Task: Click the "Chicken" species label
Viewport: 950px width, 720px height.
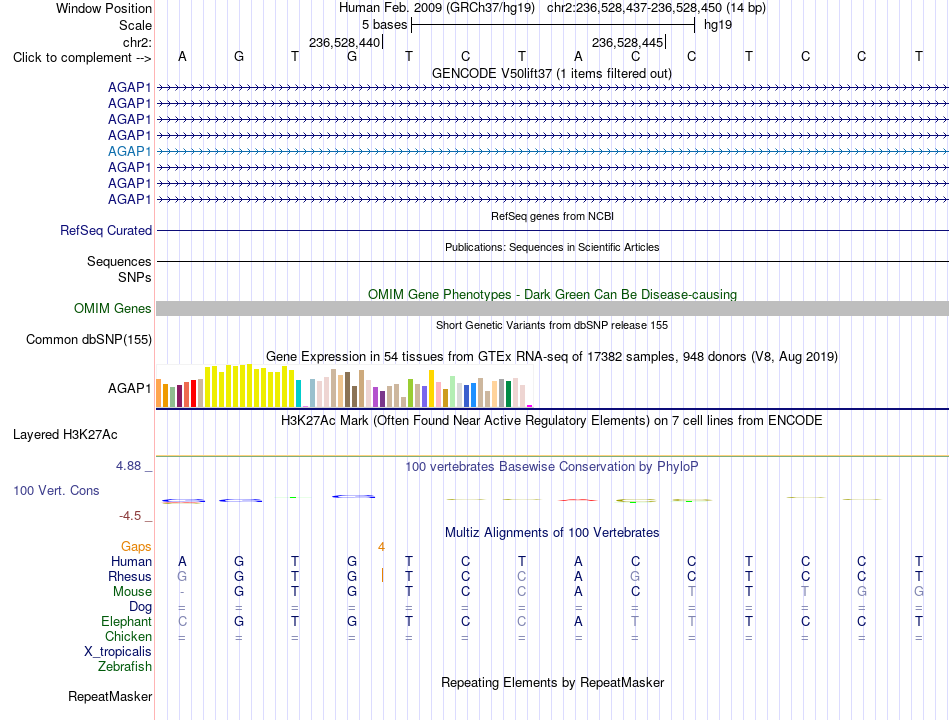Action: click(128, 636)
